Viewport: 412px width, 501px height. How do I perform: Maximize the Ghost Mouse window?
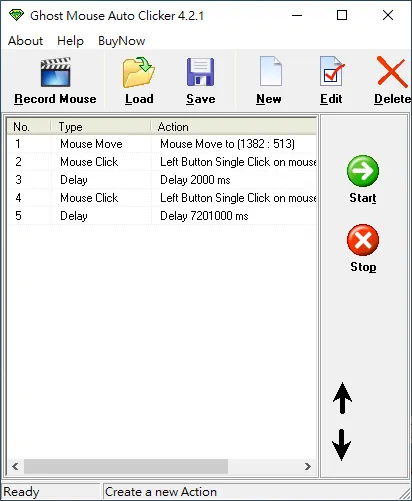(342, 15)
